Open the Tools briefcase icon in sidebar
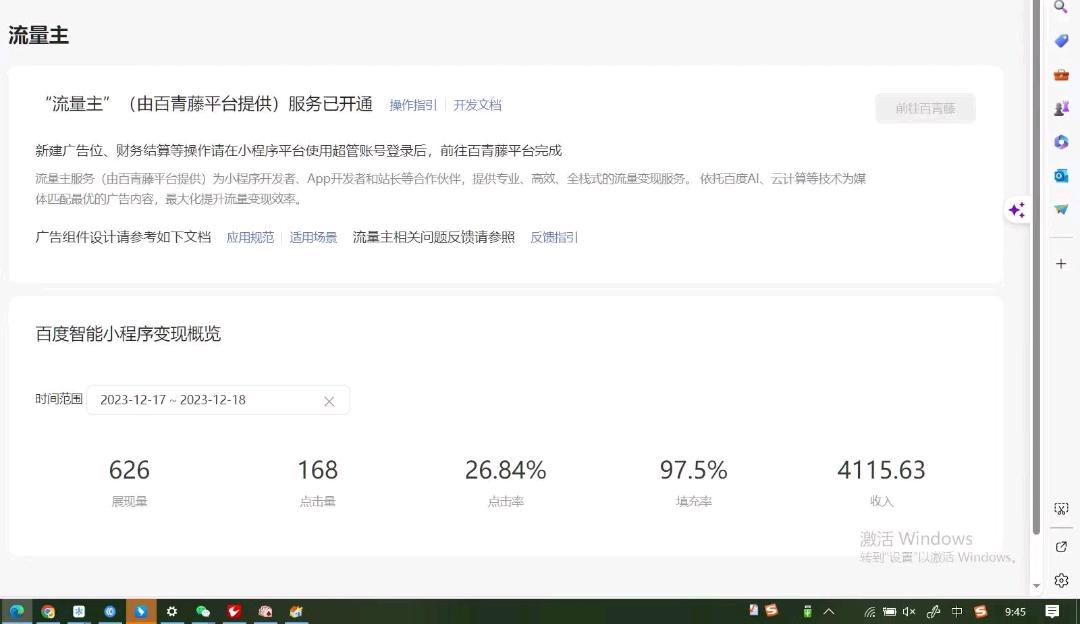 click(x=1061, y=74)
